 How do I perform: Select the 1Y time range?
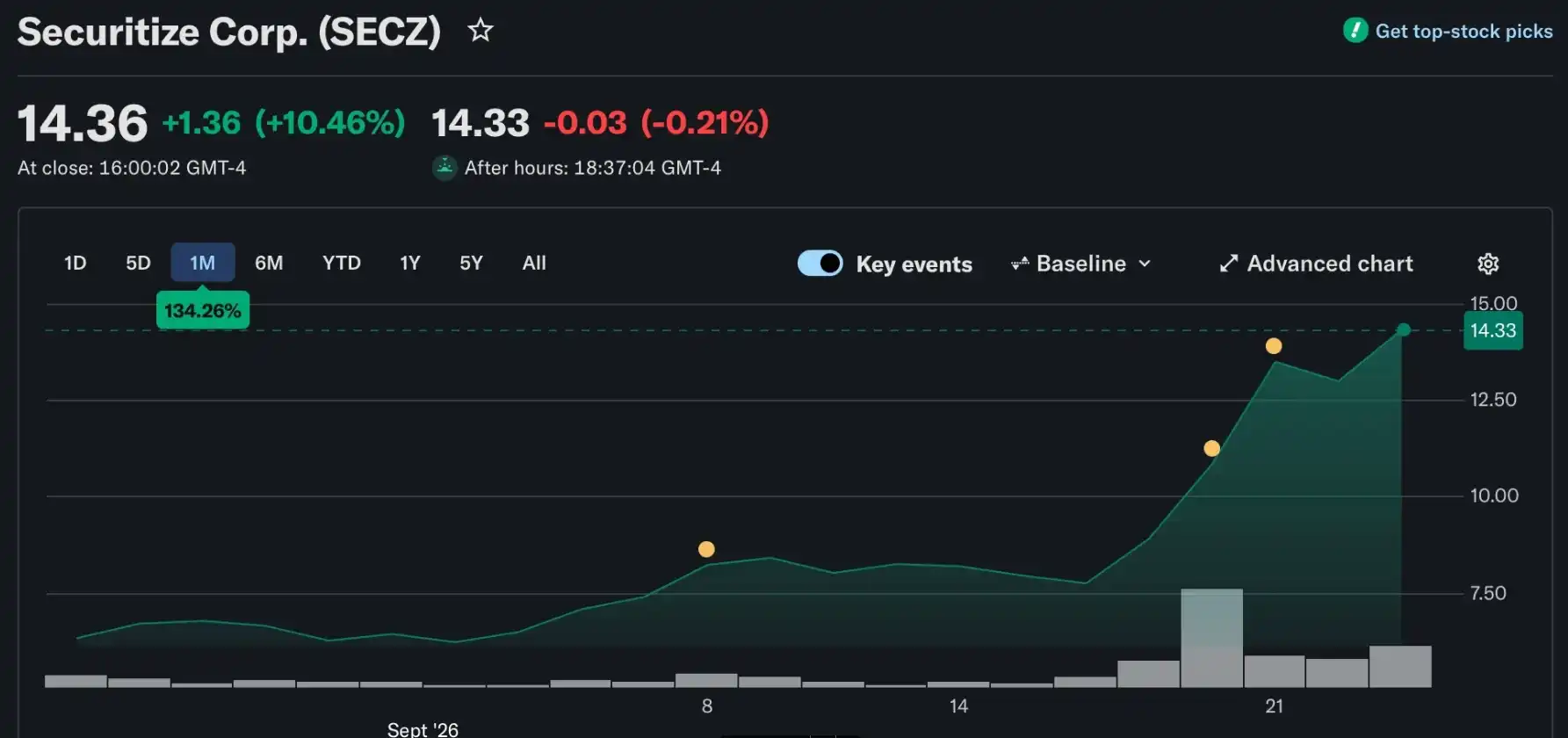(x=410, y=263)
